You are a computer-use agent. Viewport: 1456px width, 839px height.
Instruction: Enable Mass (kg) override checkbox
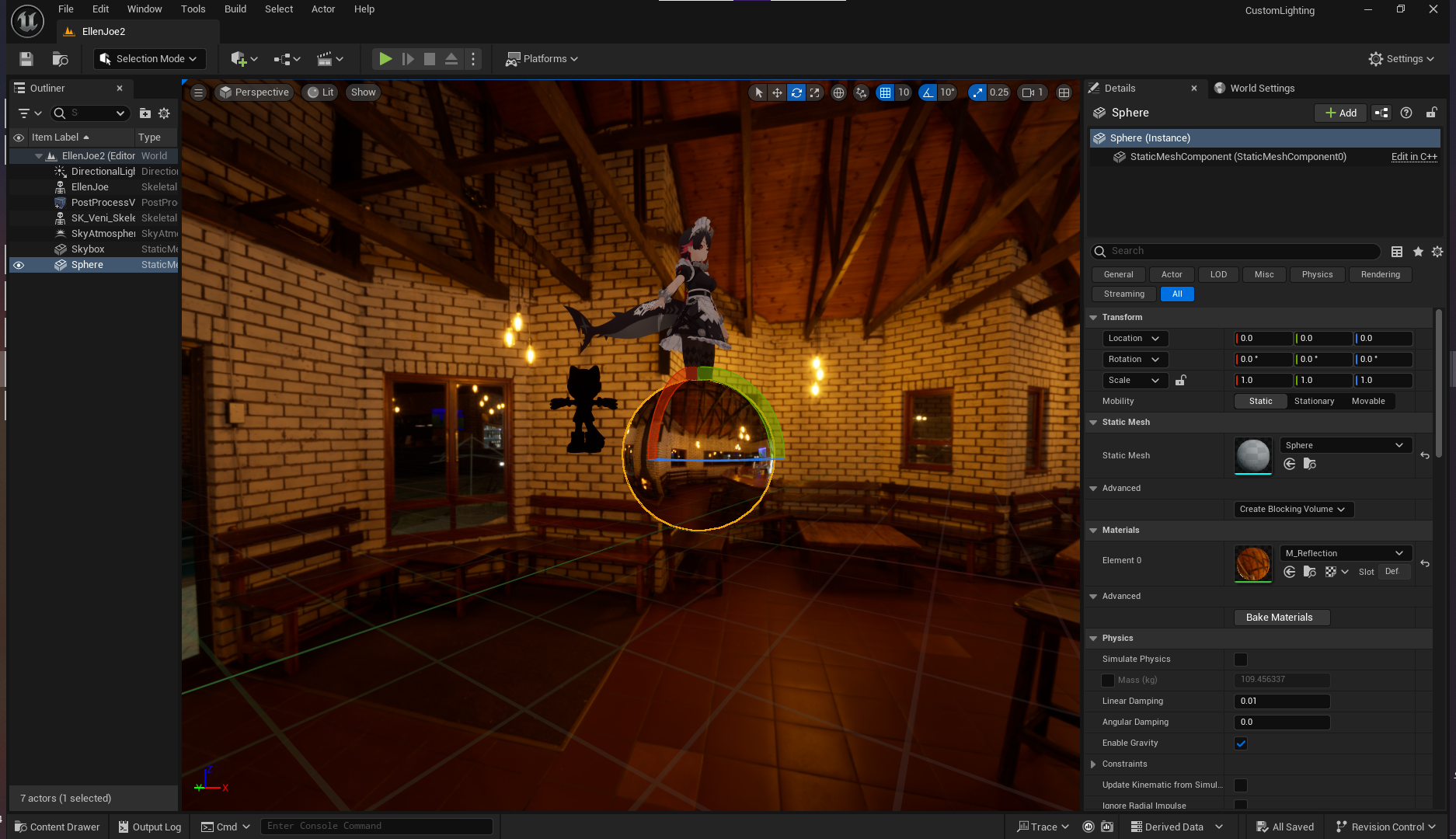click(1108, 681)
